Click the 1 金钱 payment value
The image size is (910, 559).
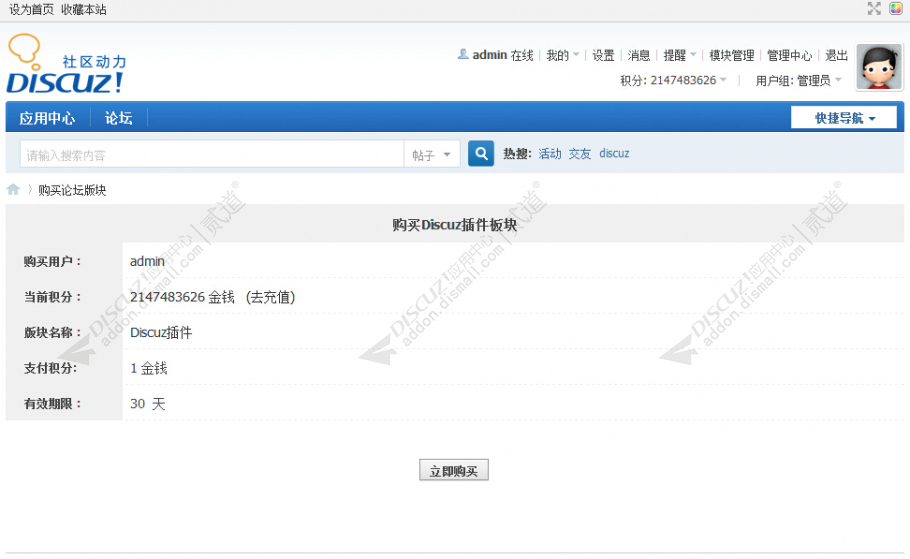(149, 368)
